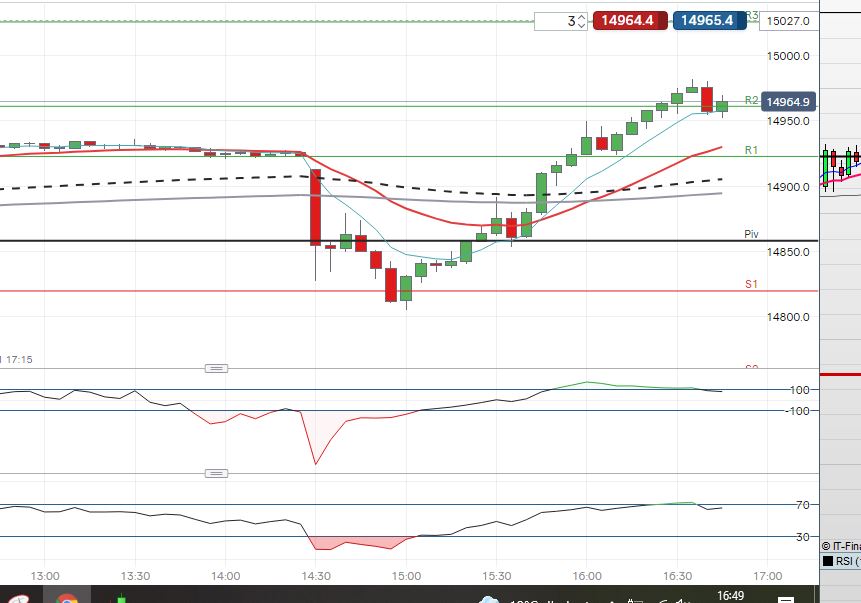Click the -100 level on the CCI scale
The image size is (861, 603).
click(797, 411)
